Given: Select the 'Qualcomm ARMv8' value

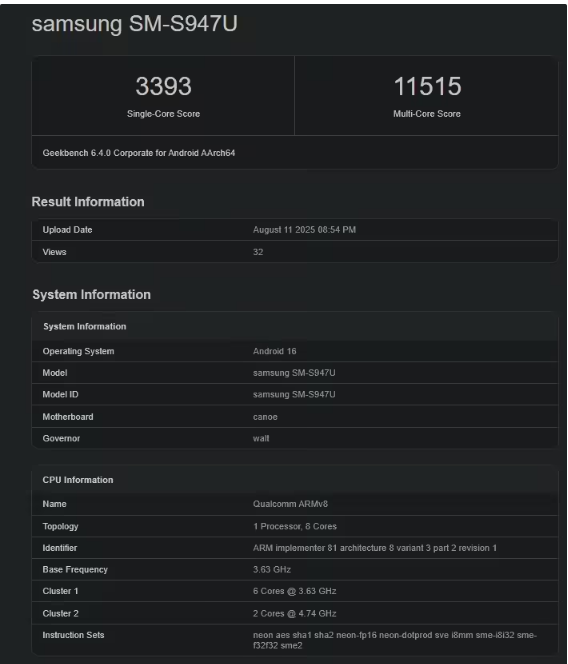Looking at the screenshot, I should point(290,504).
